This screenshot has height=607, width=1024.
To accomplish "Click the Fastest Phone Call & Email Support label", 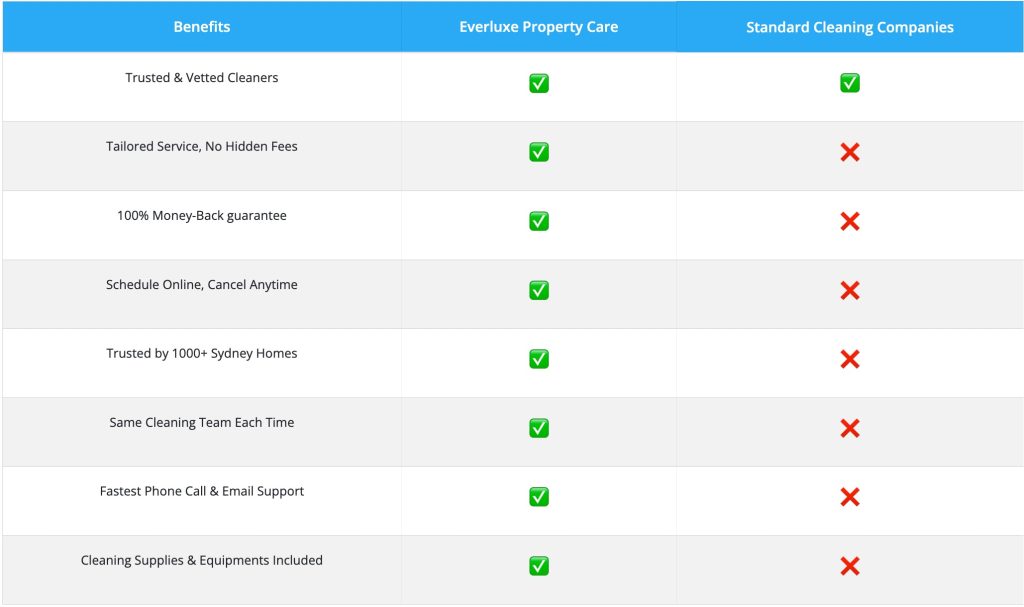I will [x=202, y=491].
